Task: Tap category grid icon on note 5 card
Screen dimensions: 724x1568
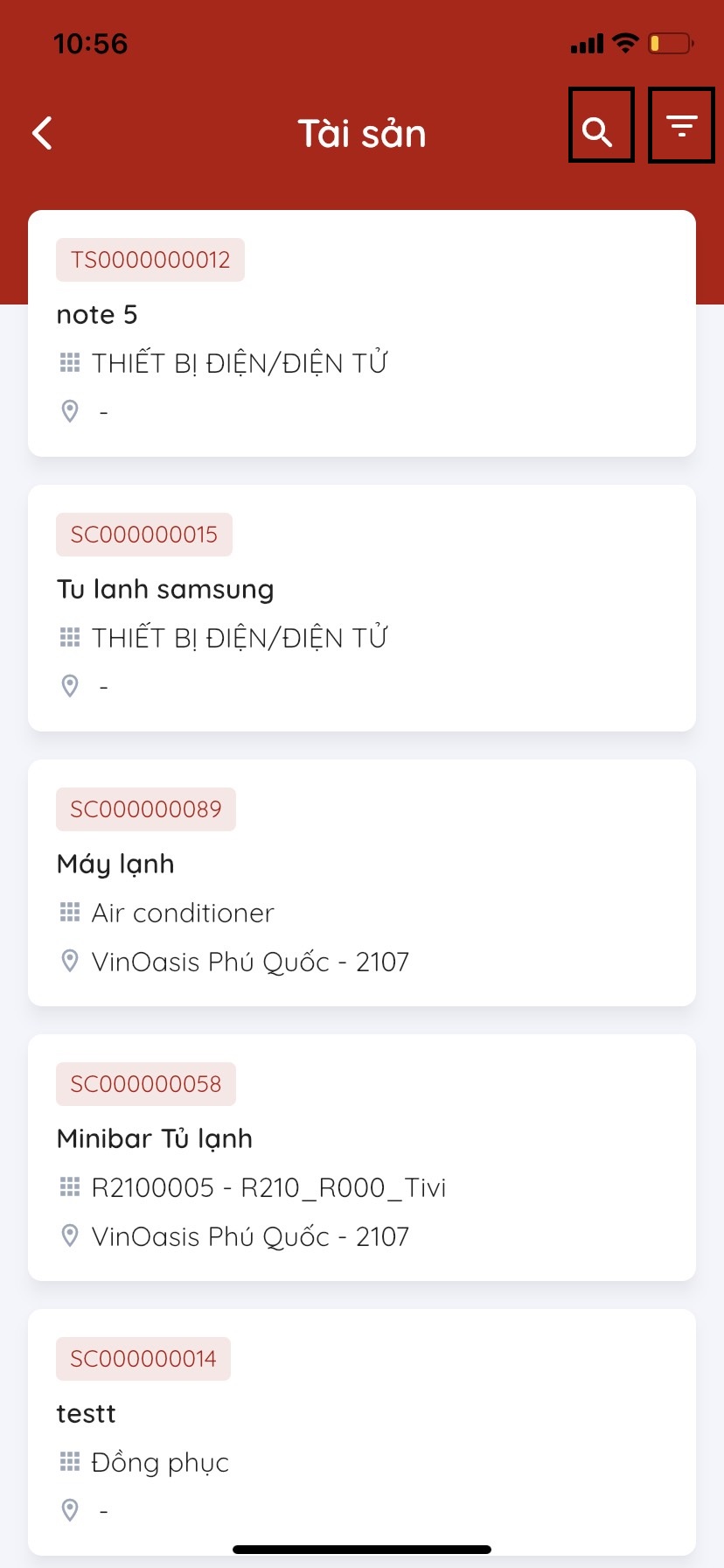Action: pos(70,362)
